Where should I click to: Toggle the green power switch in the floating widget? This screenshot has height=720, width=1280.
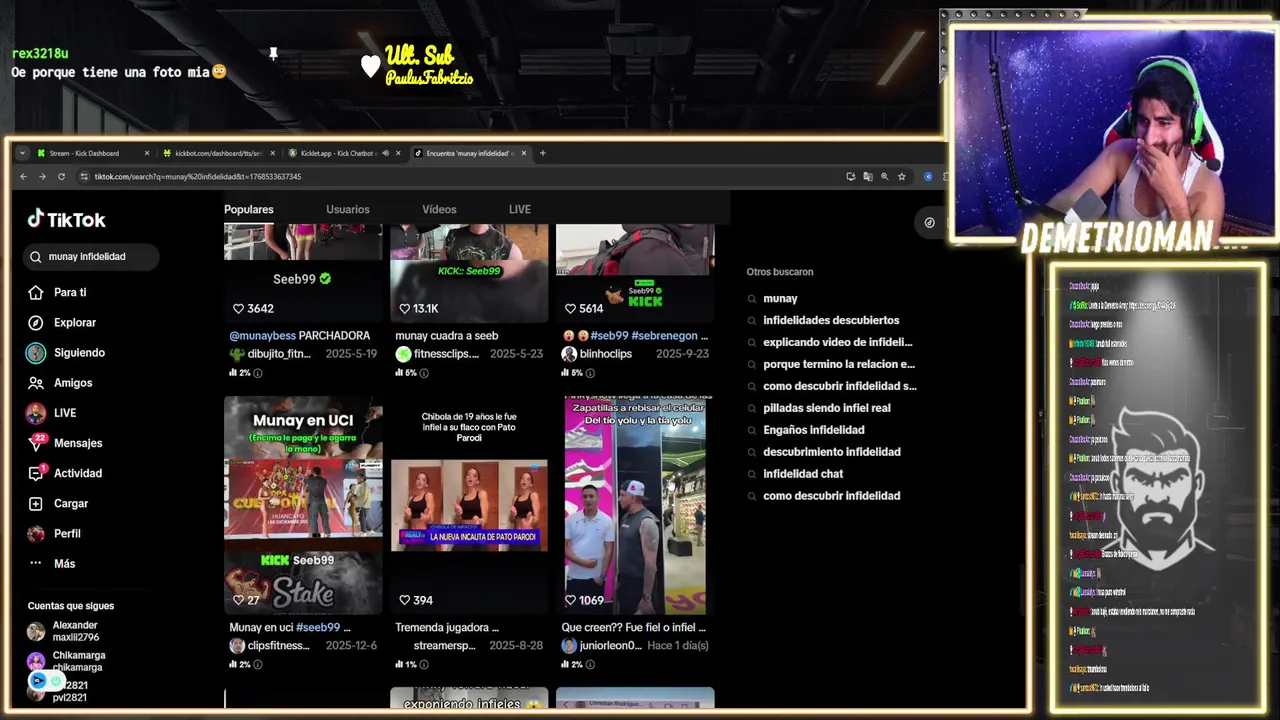point(57,680)
